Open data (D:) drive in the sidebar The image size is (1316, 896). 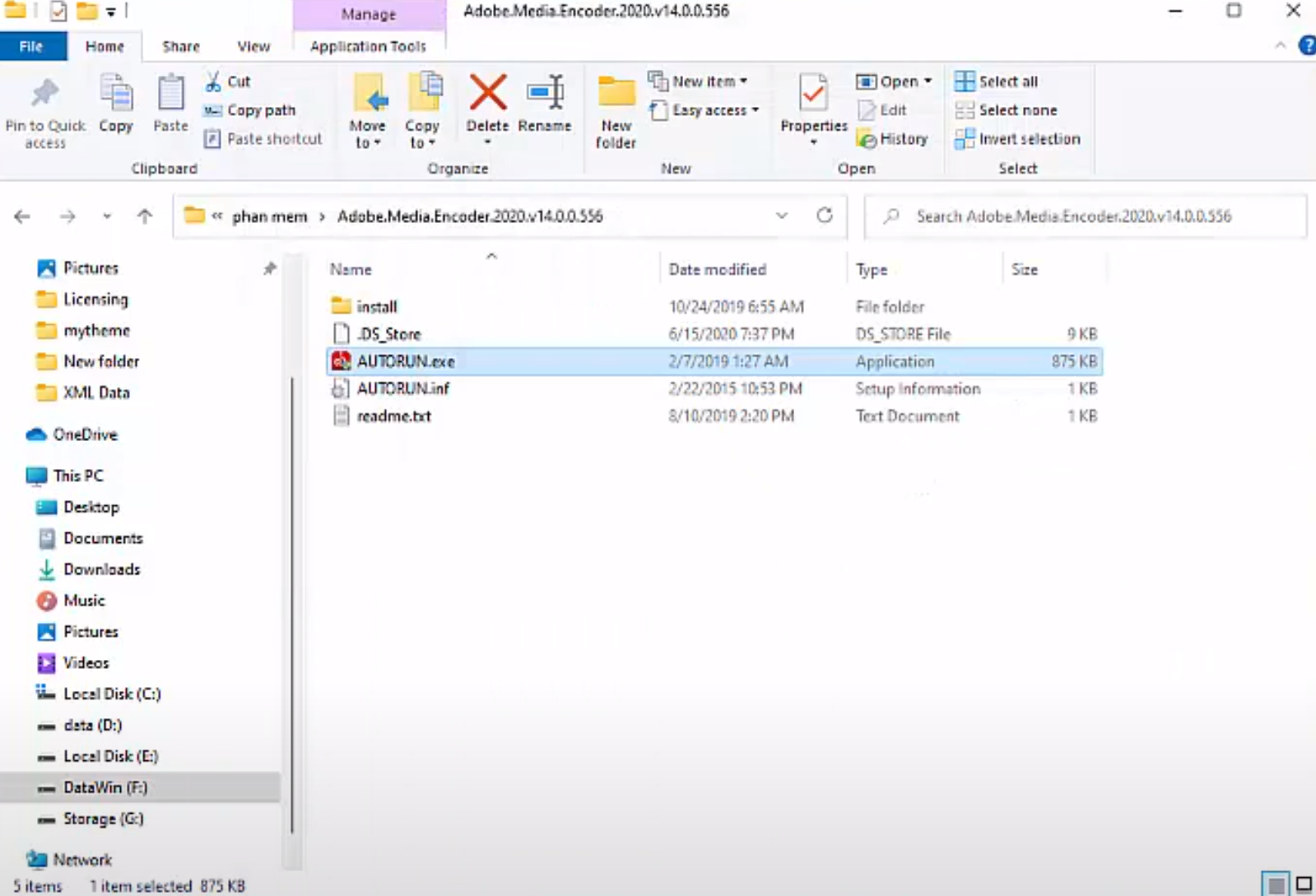click(x=80, y=725)
